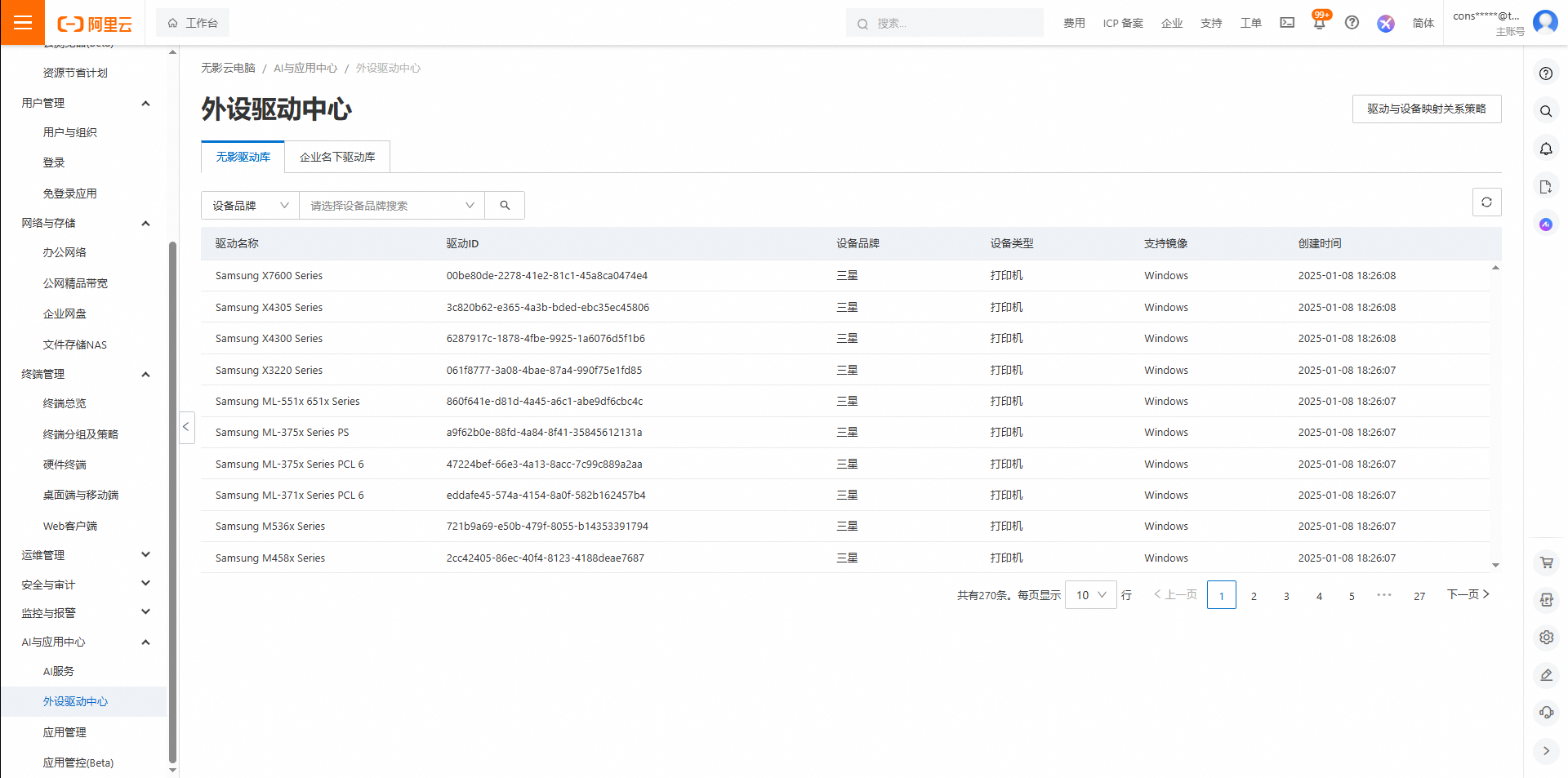Open 硬件终端 in the sidebar
Viewport: 1568px width, 778px height.
tap(65, 465)
